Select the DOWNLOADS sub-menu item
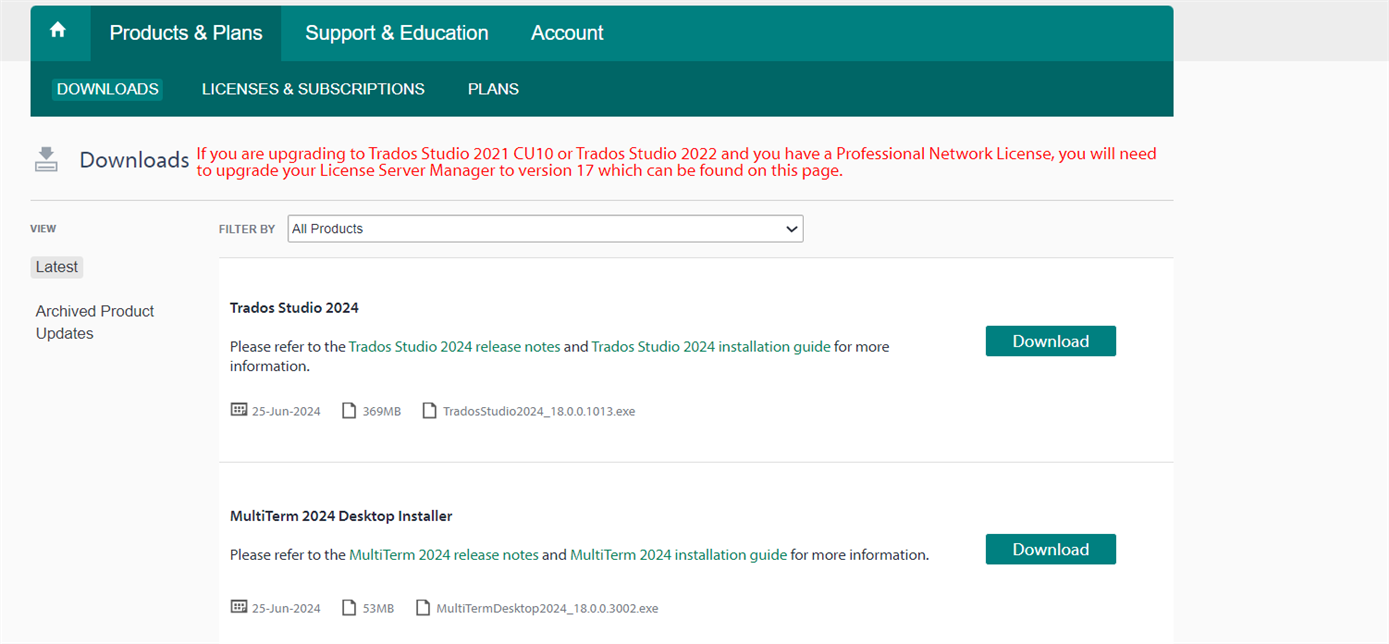 click(x=107, y=89)
